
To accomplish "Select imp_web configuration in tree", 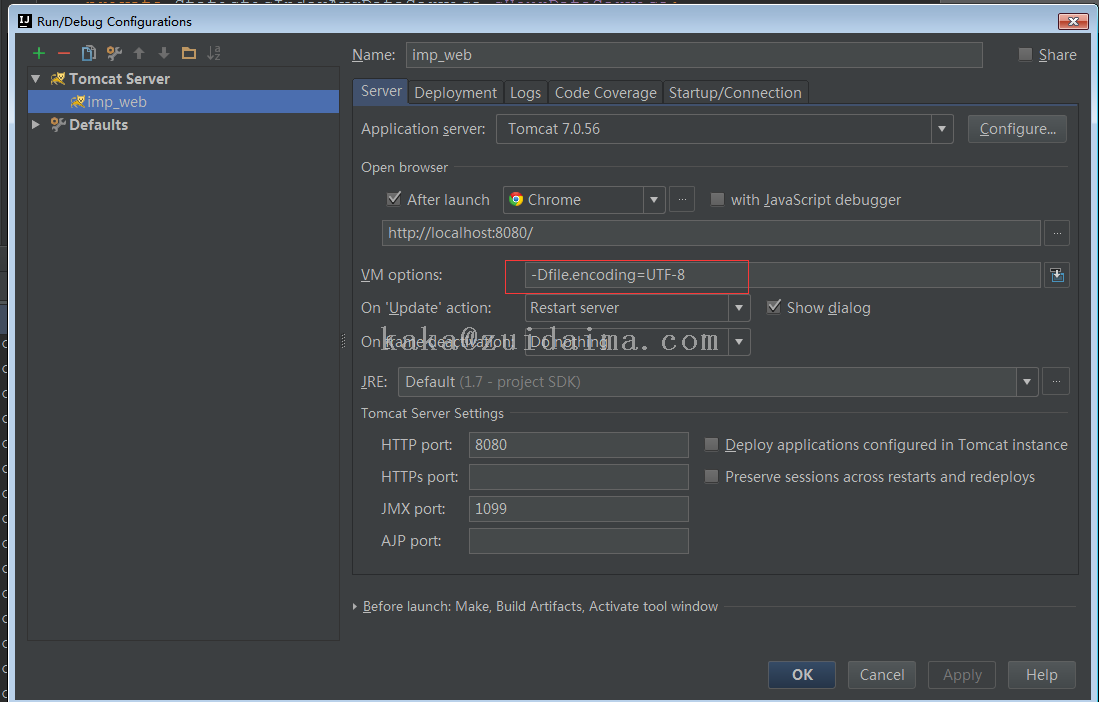I will coord(184,102).
